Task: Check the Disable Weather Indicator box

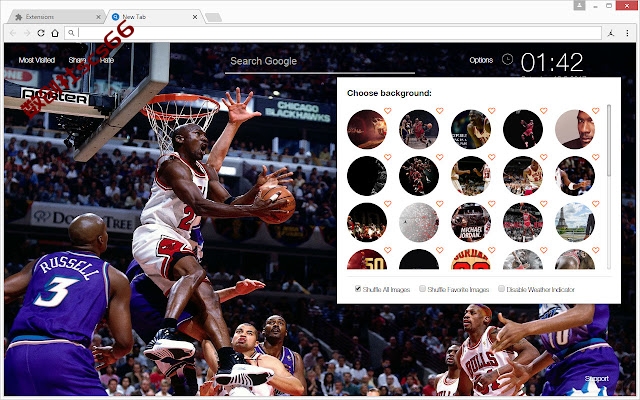Action: click(x=501, y=289)
